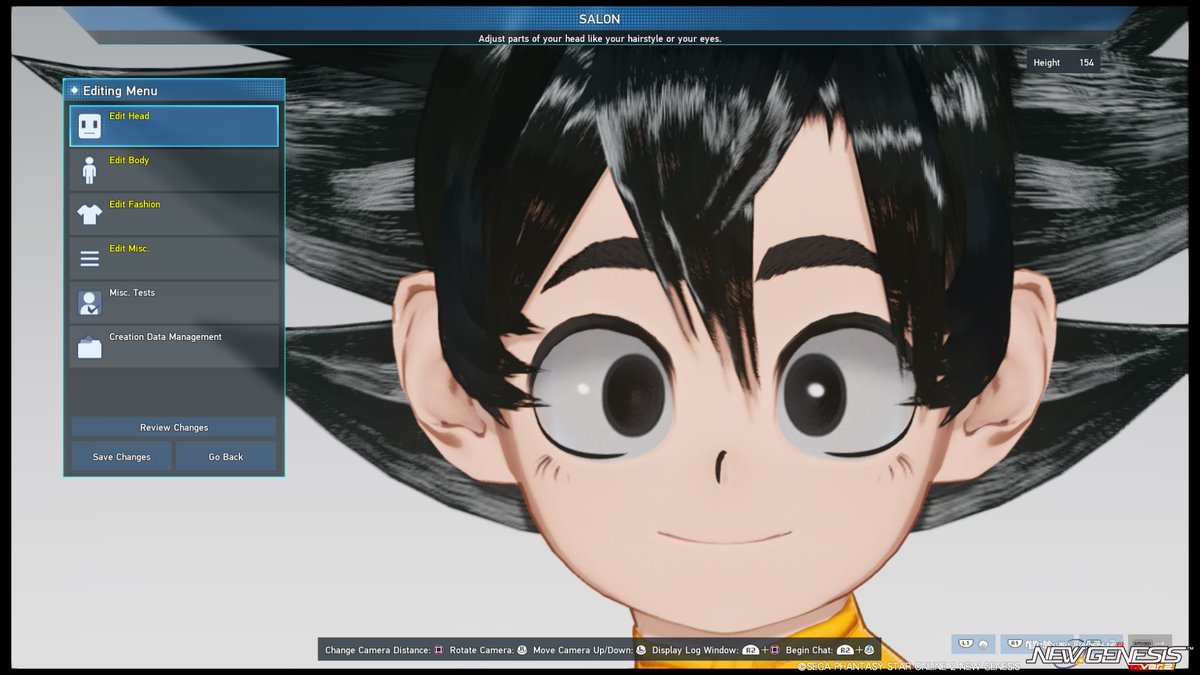Click the R2 glyph after Display Log Window
This screenshot has width=1200, height=675.
[750, 650]
